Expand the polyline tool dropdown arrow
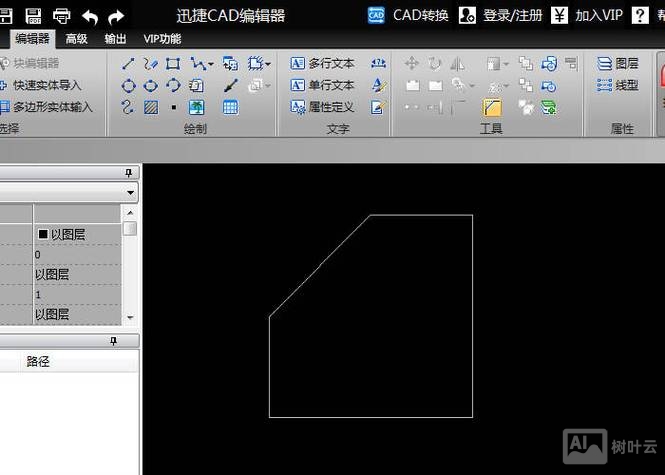Viewport: 665px width, 475px height. click(x=210, y=65)
